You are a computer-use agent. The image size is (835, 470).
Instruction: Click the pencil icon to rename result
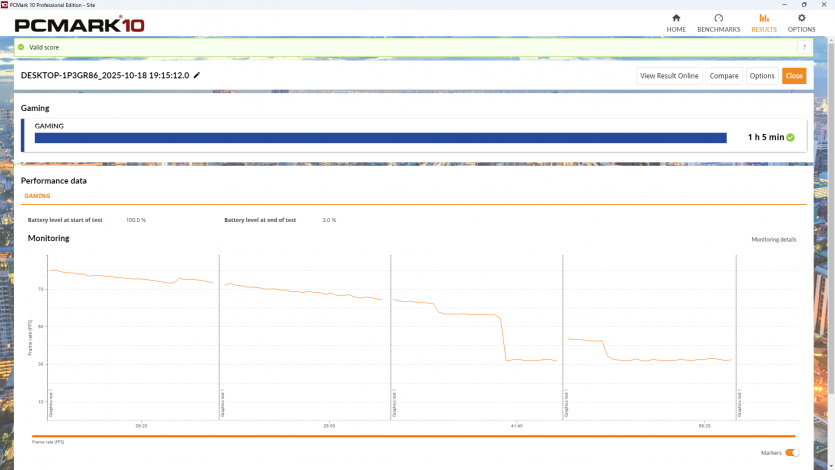coord(197,75)
